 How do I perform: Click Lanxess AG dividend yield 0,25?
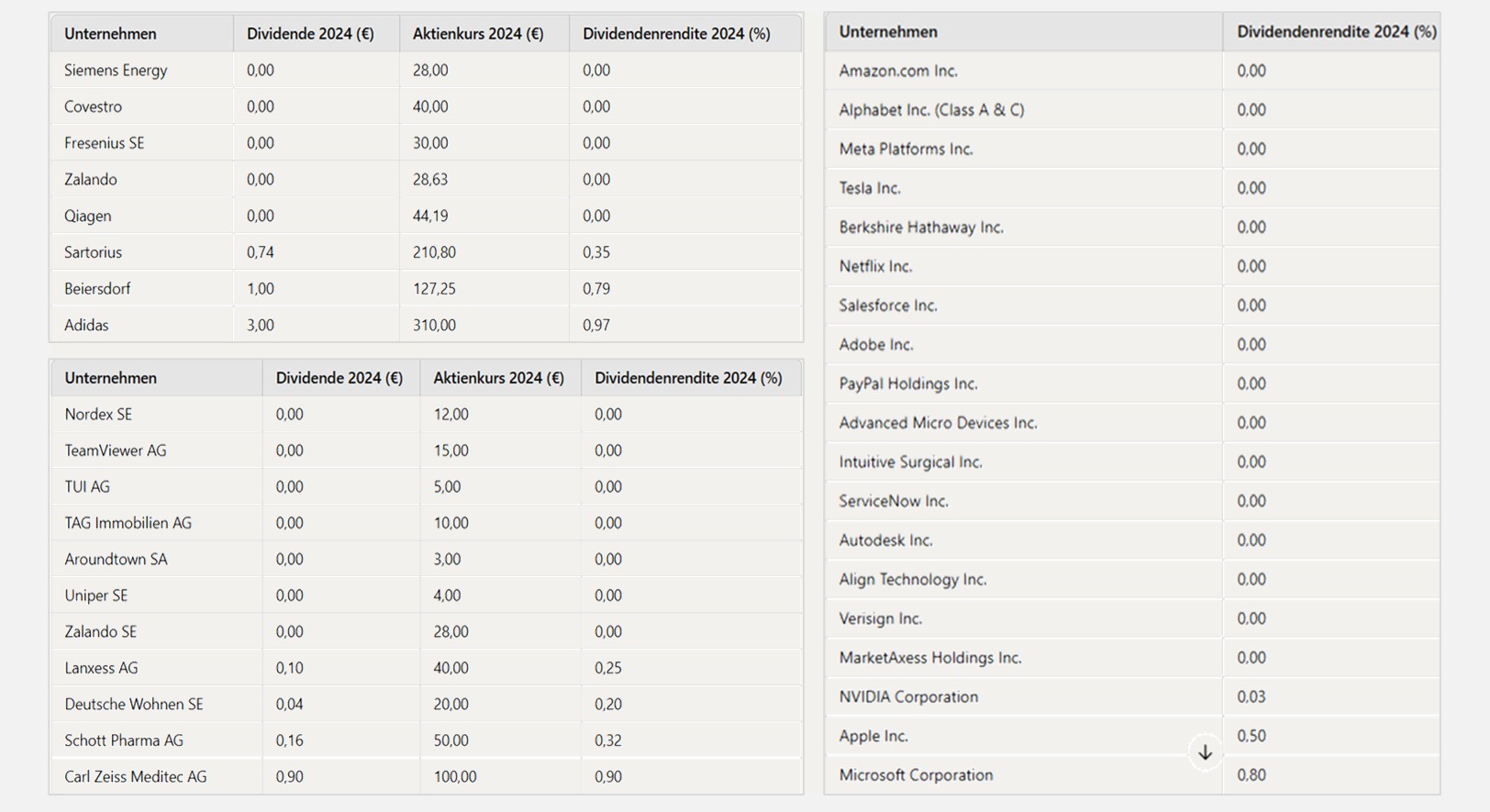point(608,668)
